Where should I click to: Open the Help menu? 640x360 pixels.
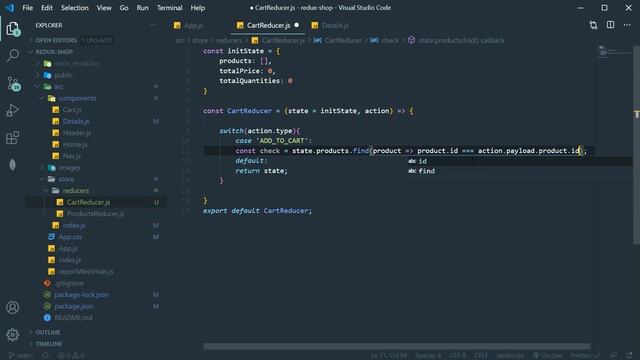coord(198,8)
